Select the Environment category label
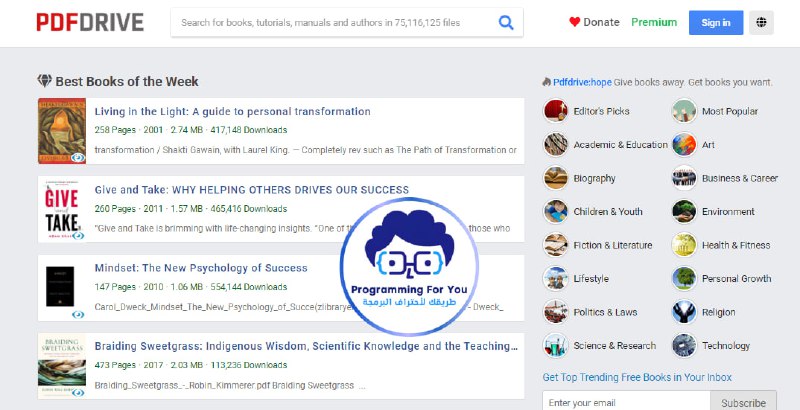 click(728, 212)
